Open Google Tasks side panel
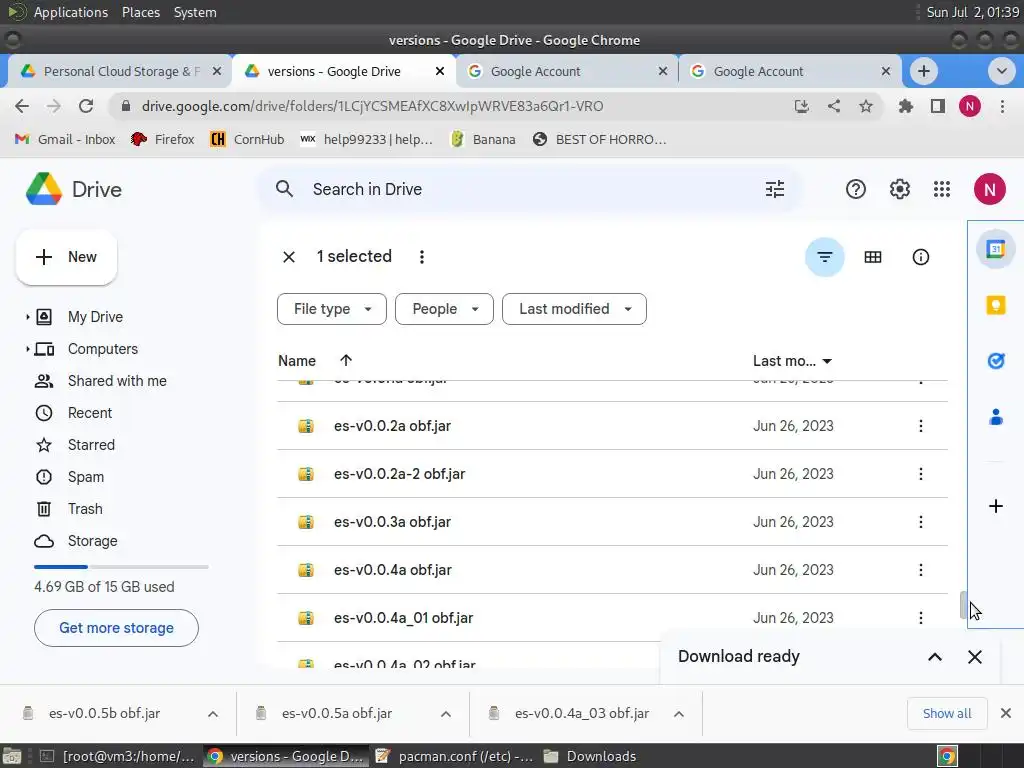This screenshot has height=768, width=1024. pos(995,360)
